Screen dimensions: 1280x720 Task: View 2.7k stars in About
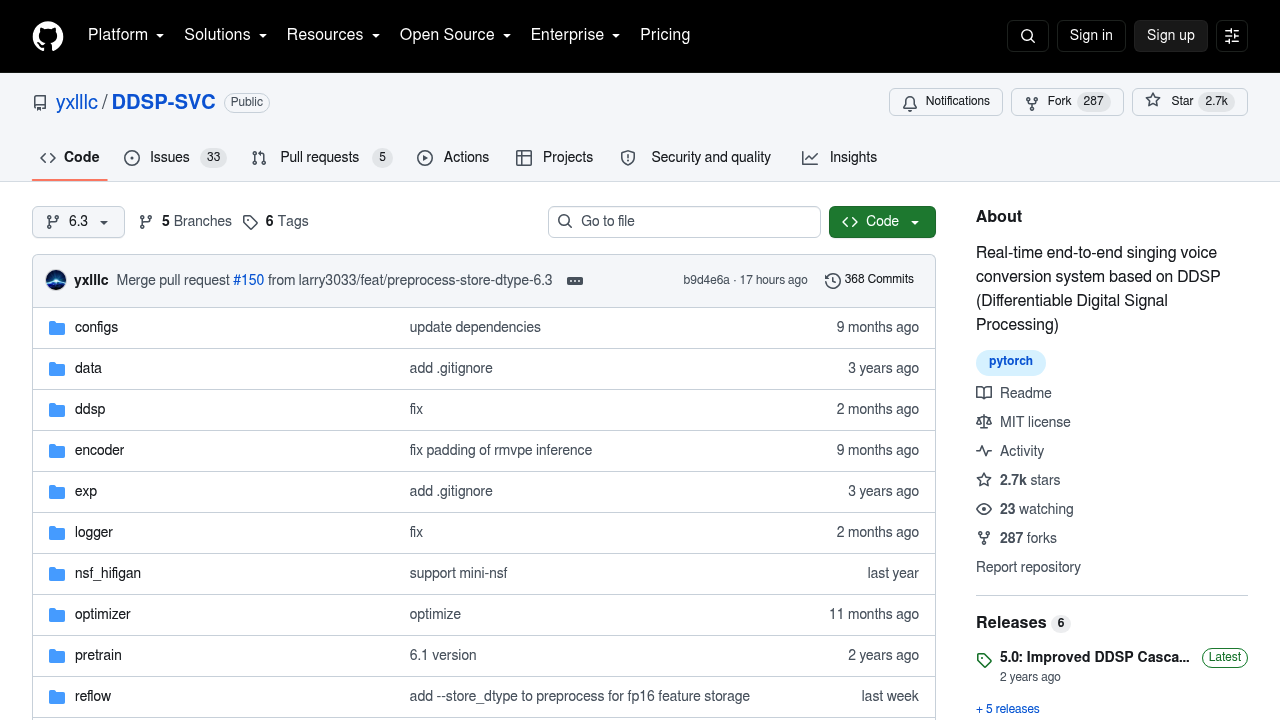(1018, 480)
